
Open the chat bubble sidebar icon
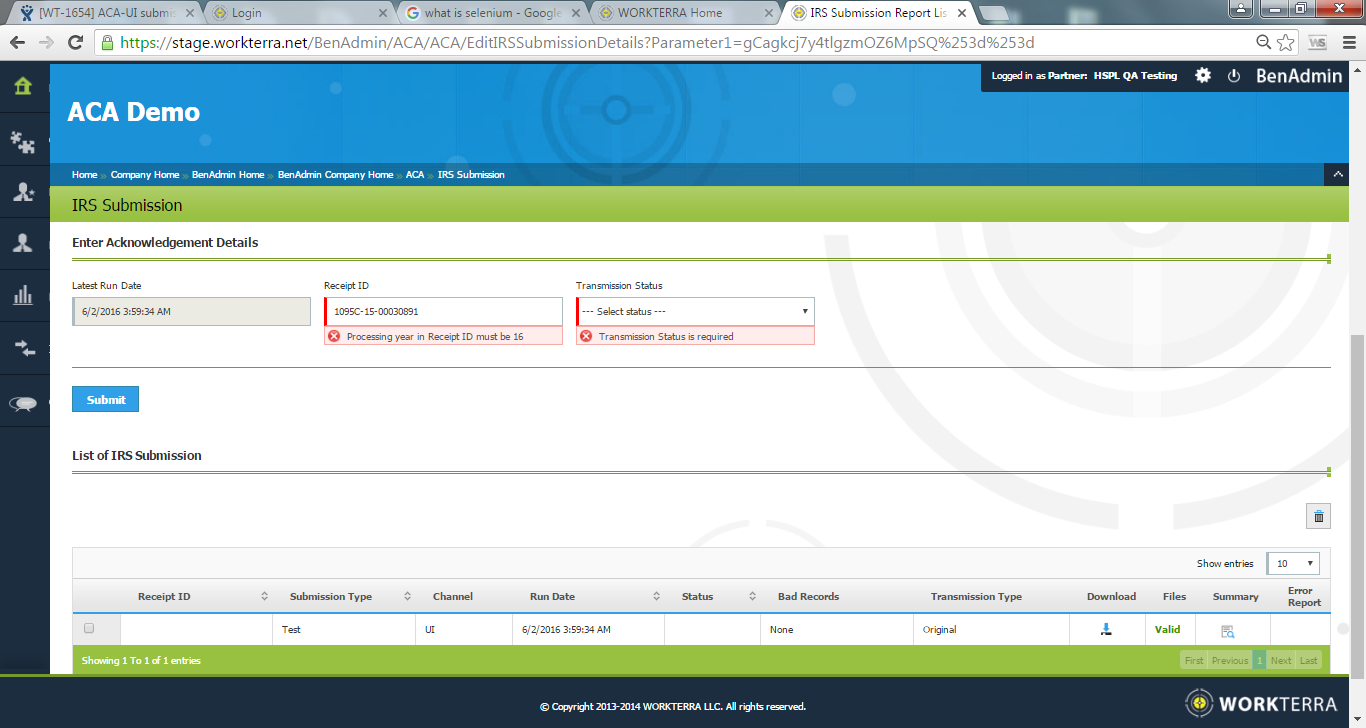pos(23,403)
